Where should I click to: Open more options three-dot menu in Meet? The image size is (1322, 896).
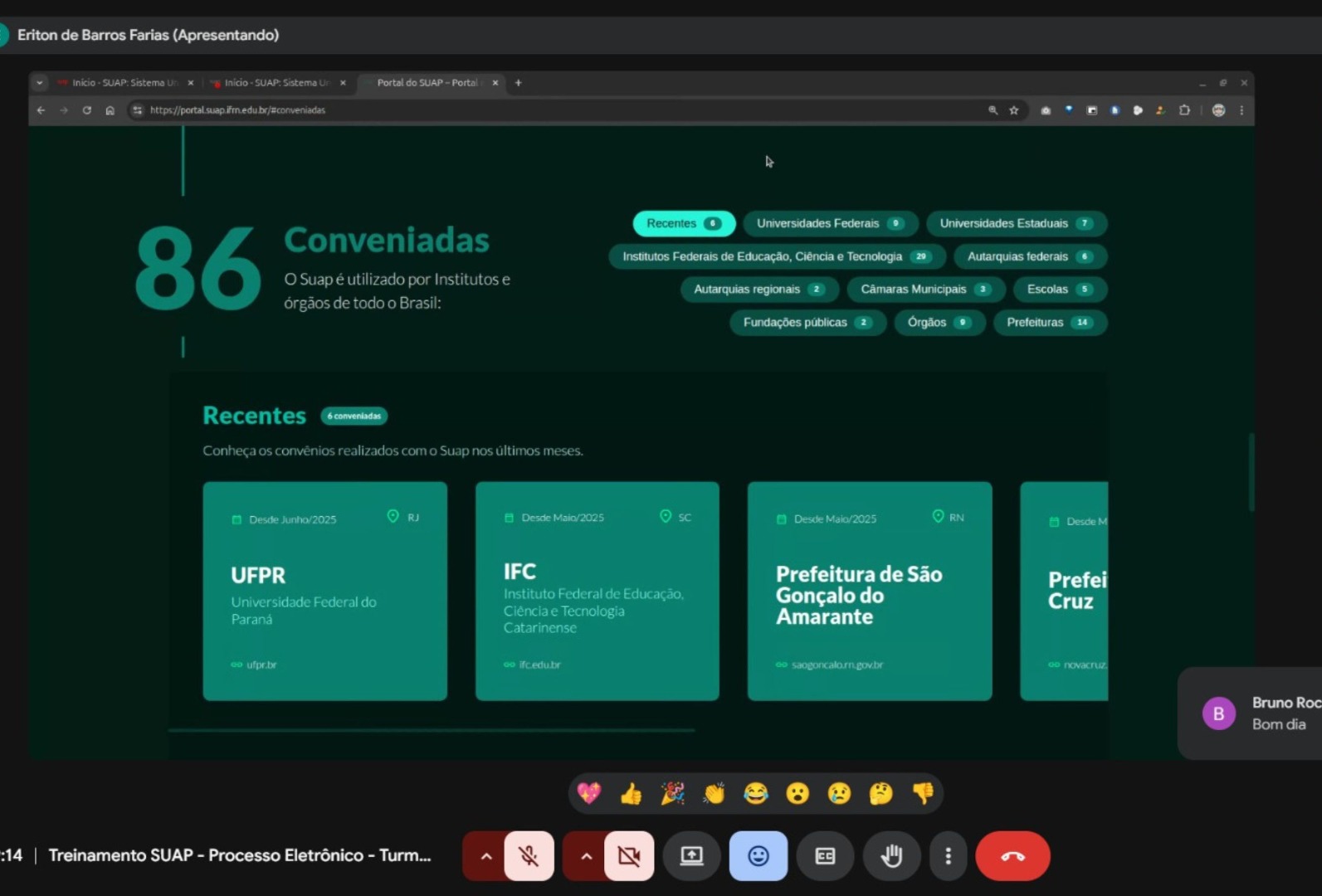(x=948, y=855)
